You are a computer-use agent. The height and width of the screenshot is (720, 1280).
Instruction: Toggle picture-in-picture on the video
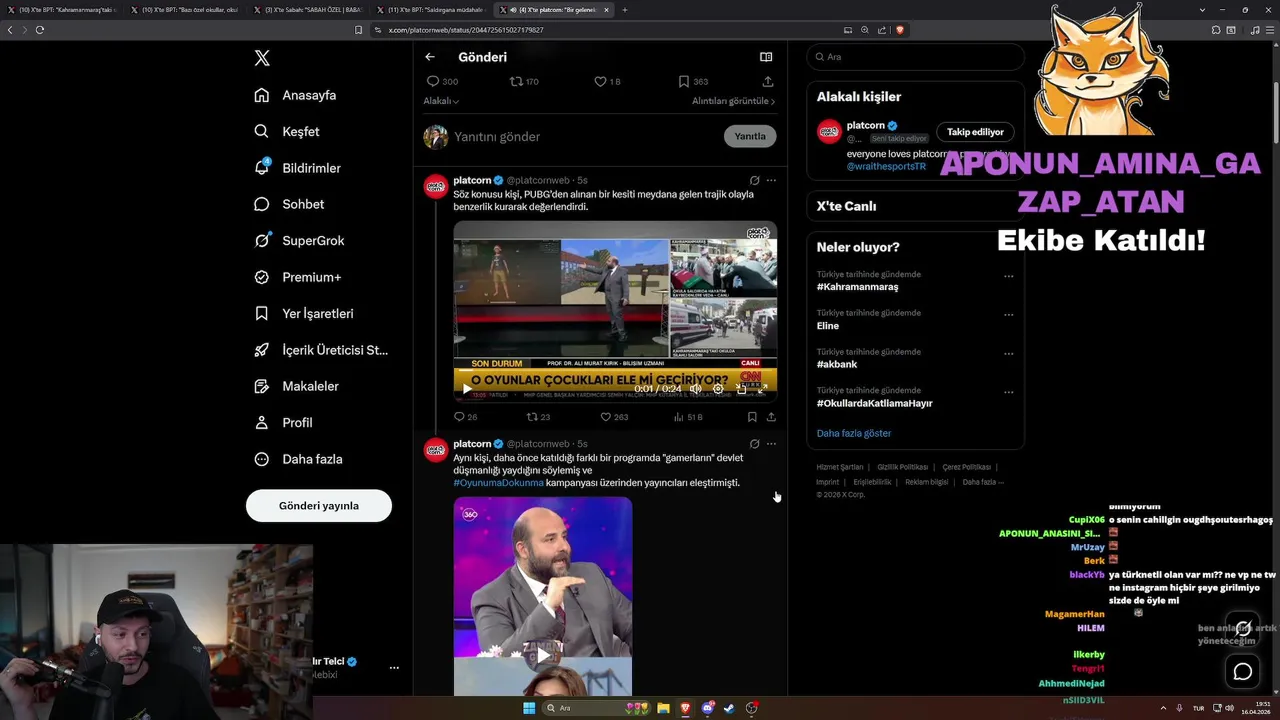pyautogui.click(x=741, y=389)
